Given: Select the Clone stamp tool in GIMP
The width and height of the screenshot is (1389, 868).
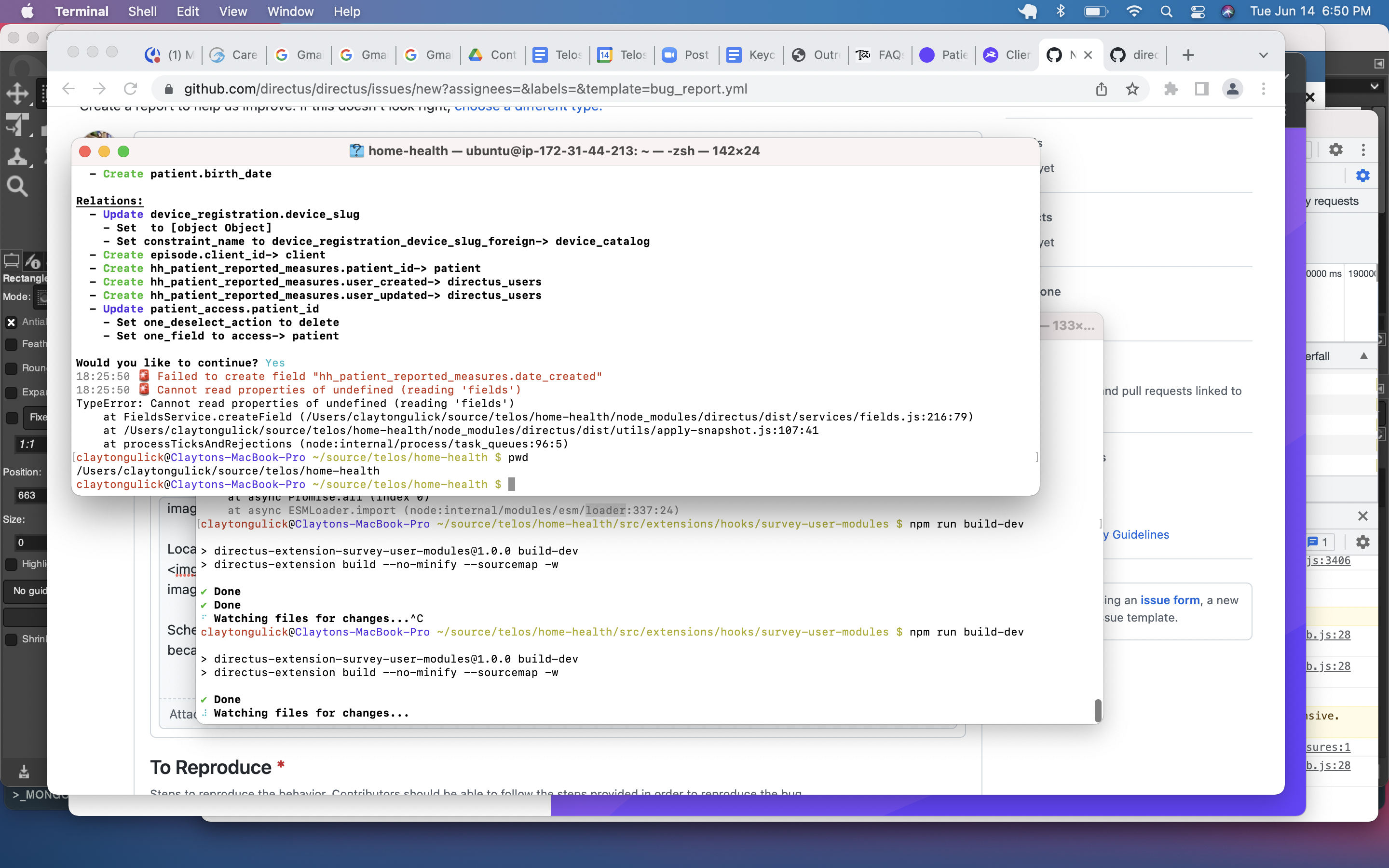Looking at the screenshot, I should point(17,156).
